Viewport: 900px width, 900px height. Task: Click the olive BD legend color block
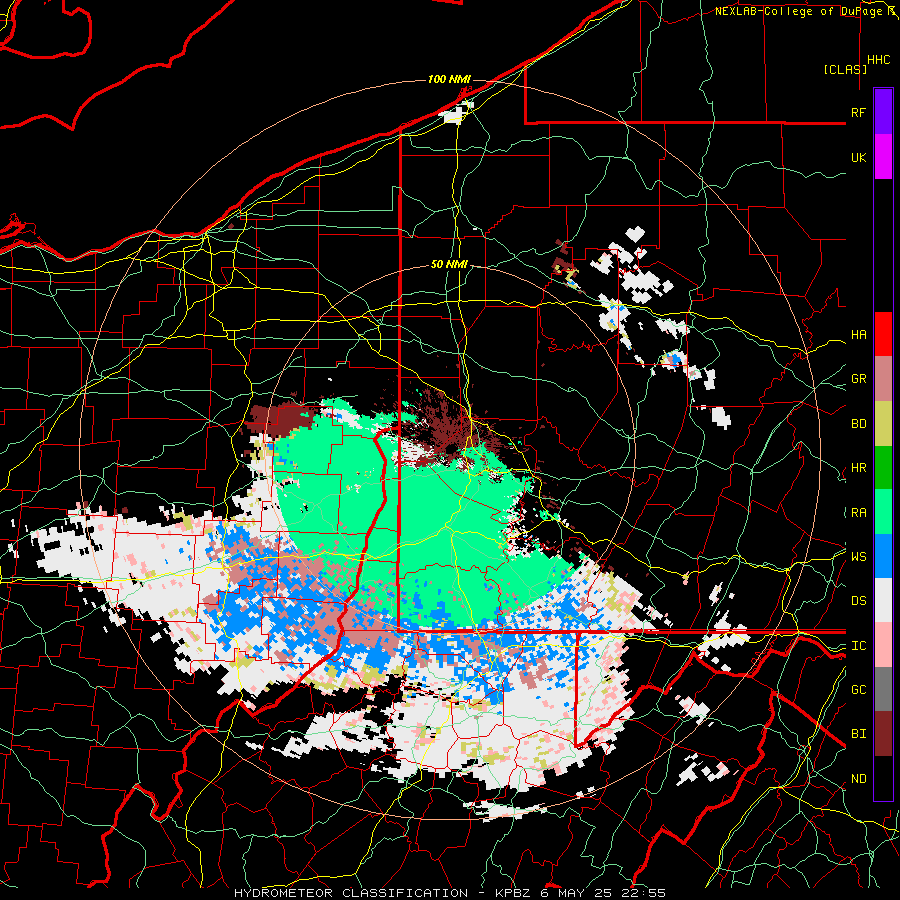pyautogui.click(x=883, y=424)
